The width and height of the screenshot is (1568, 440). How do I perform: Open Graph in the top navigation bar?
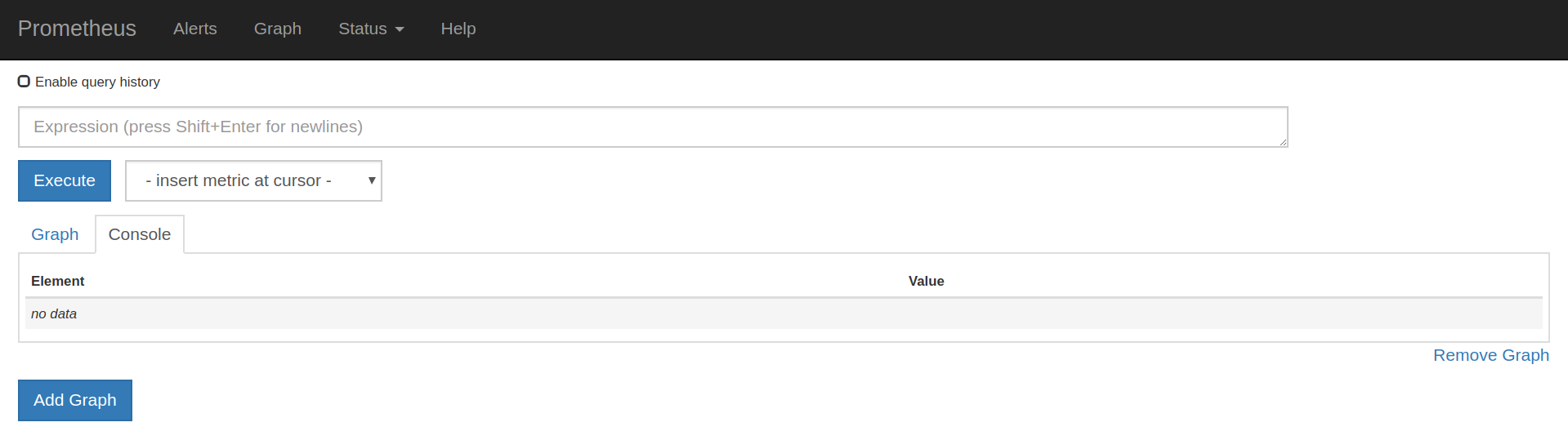pyautogui.click(x=278, y=29)
